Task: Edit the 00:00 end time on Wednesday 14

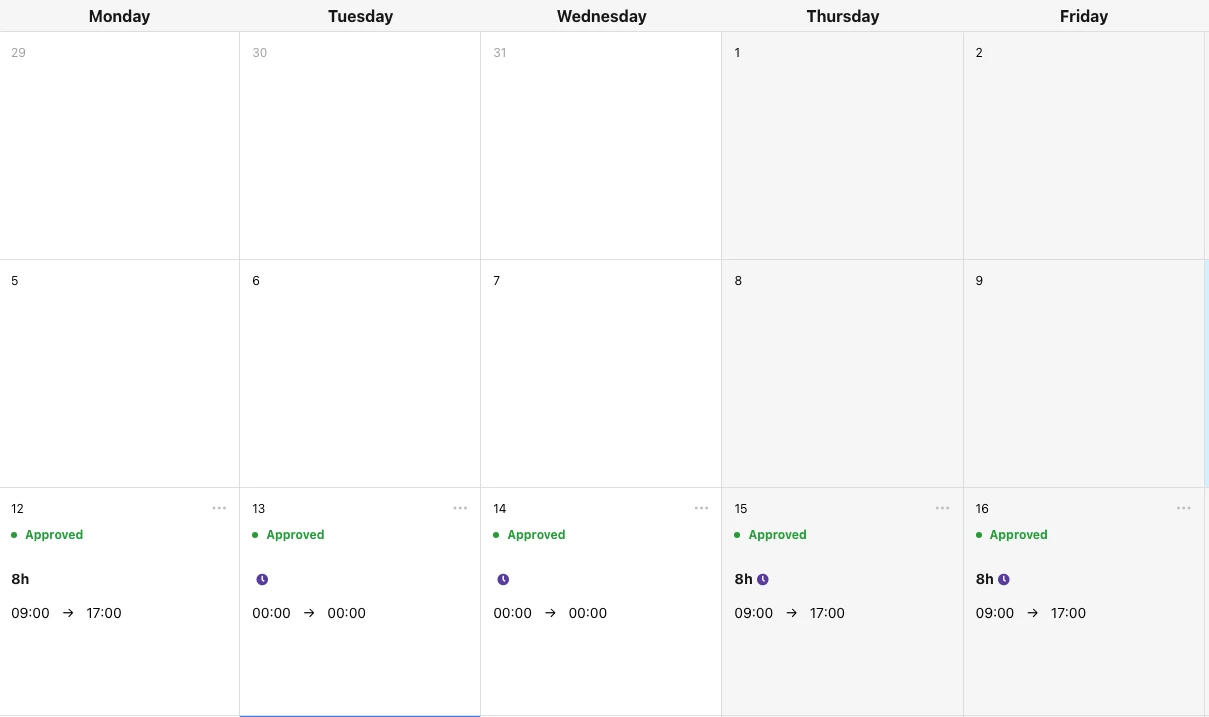Action: click(x=588, y=613)
